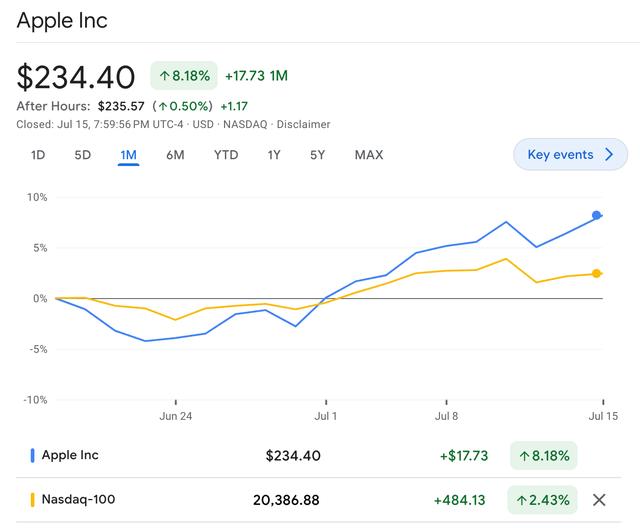Click the yellow Nasdaq-100 legend color marker
This screenshot has width=640, height=532.
[33, 500]
